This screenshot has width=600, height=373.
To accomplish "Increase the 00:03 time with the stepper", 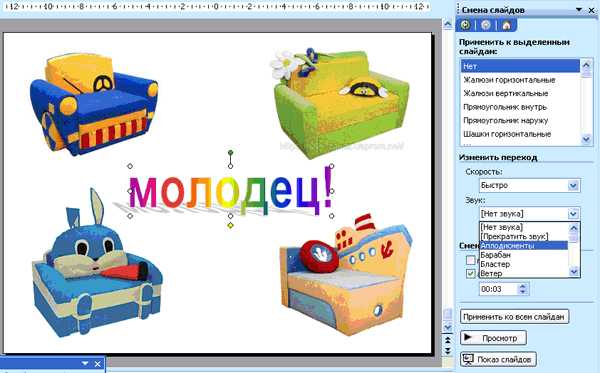I will (523, 286).
